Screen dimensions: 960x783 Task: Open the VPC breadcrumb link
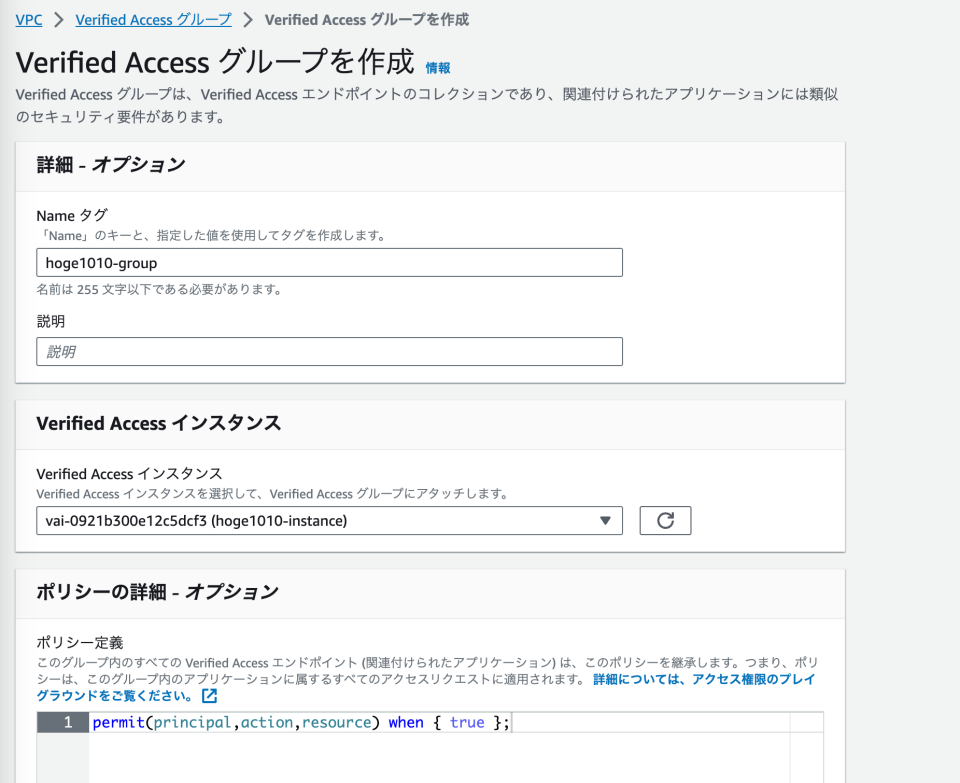coord(29,20)
